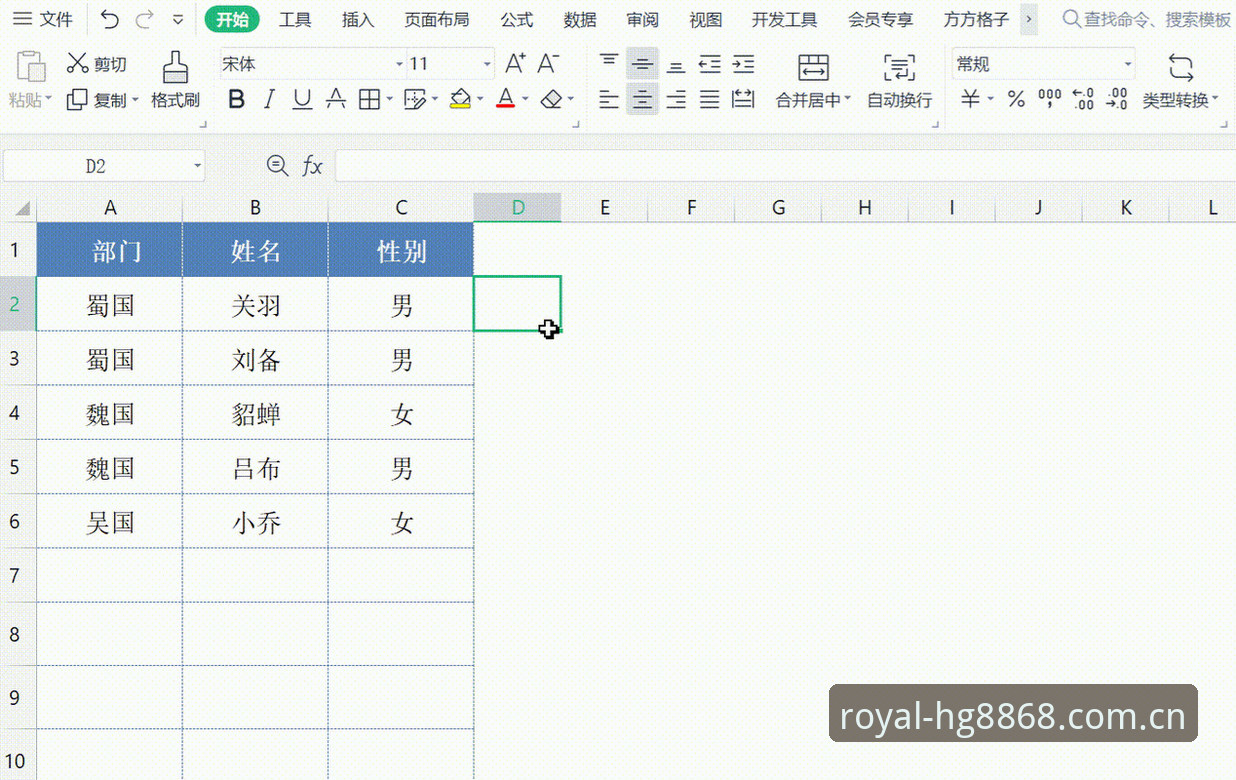Open the fill color dropdown arrow

(480, 99)
